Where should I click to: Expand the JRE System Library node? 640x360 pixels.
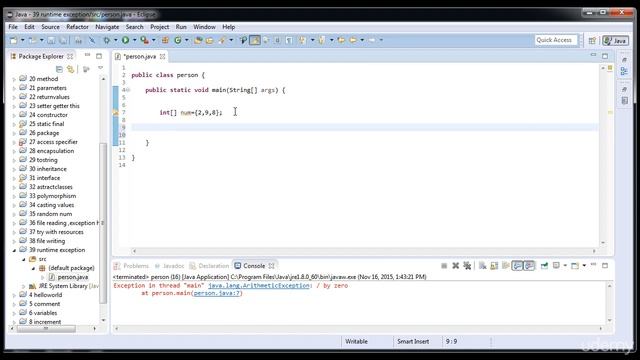24,286
